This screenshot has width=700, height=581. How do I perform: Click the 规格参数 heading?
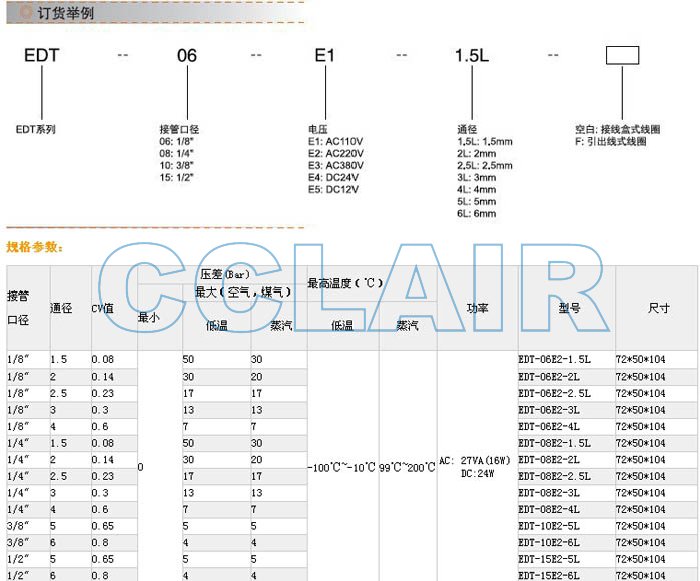35,246
